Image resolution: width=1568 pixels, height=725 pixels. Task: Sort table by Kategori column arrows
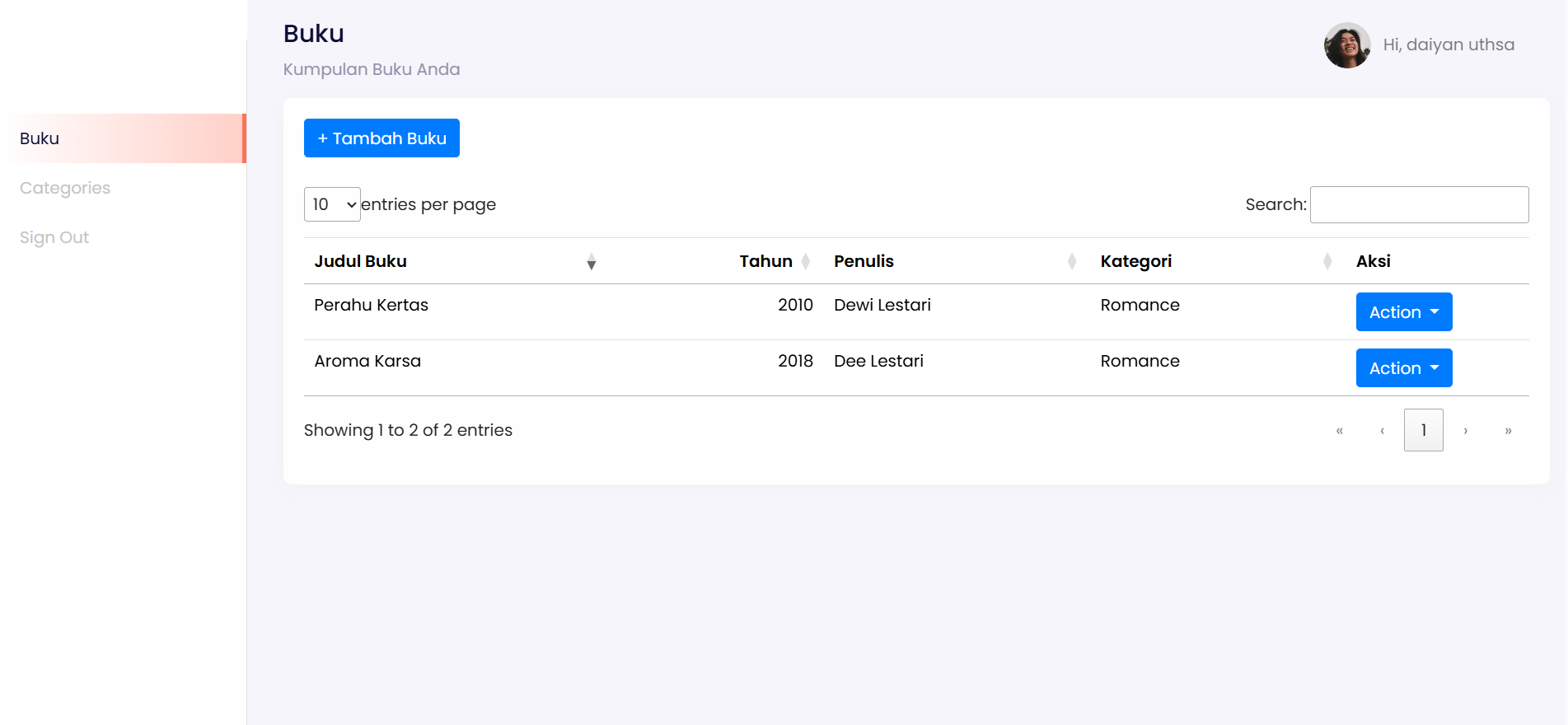pyautogui.click(x=1327, y=261)
